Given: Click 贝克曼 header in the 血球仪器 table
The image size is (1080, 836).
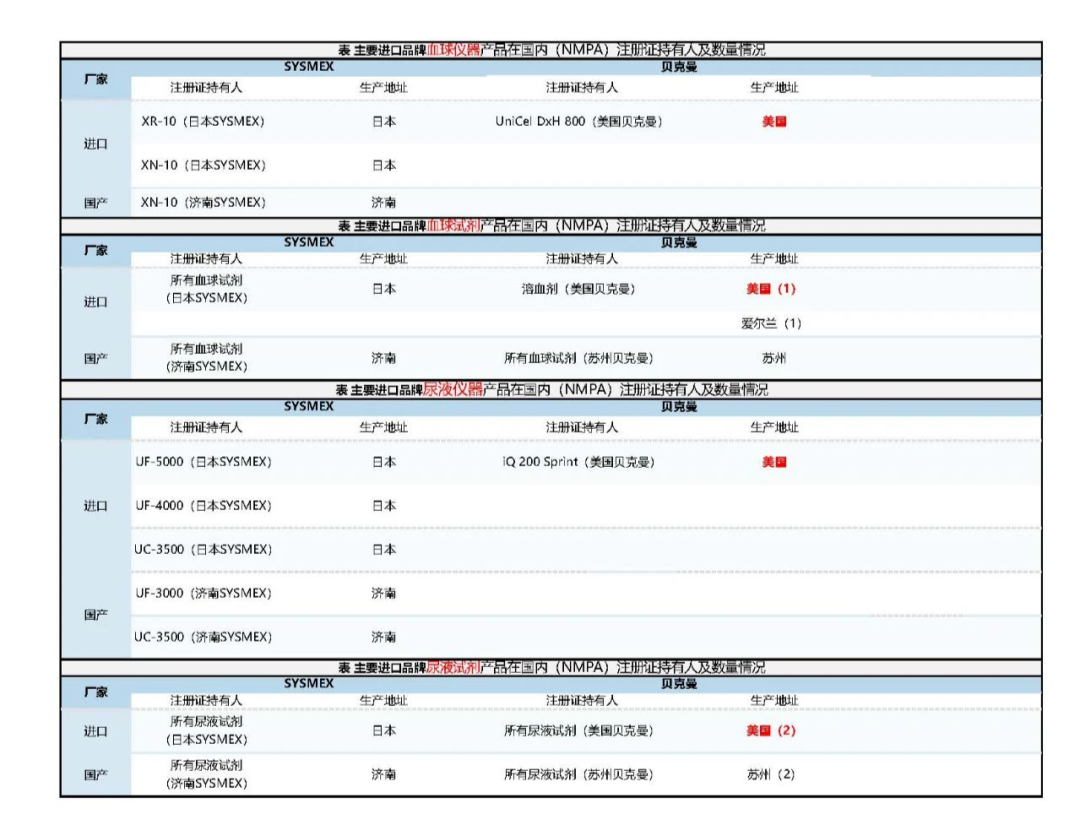Looking at the screenshot, I should [x=679, y=67].
